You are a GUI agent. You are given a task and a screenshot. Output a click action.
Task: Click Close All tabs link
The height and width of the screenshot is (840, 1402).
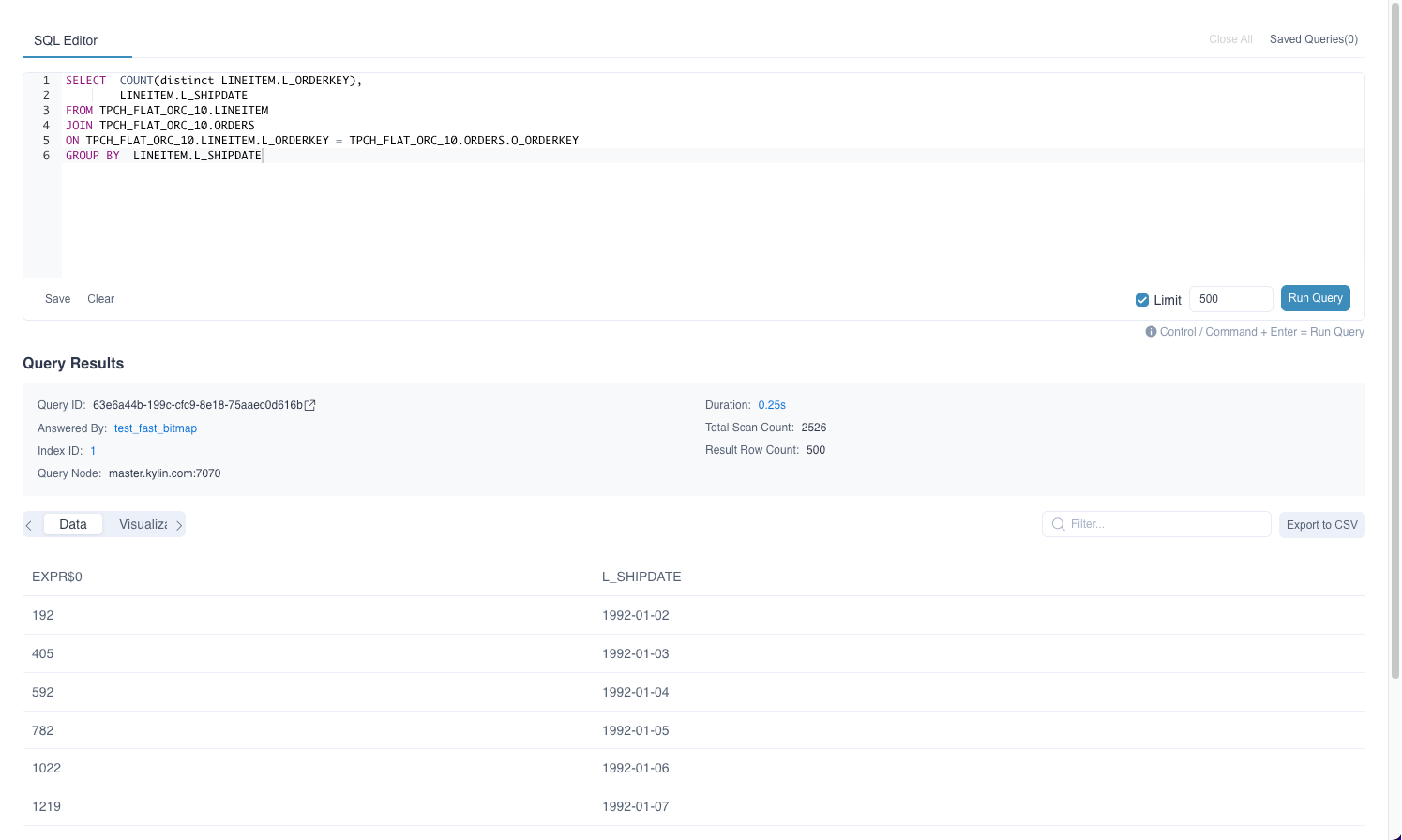pos(1230,39)
